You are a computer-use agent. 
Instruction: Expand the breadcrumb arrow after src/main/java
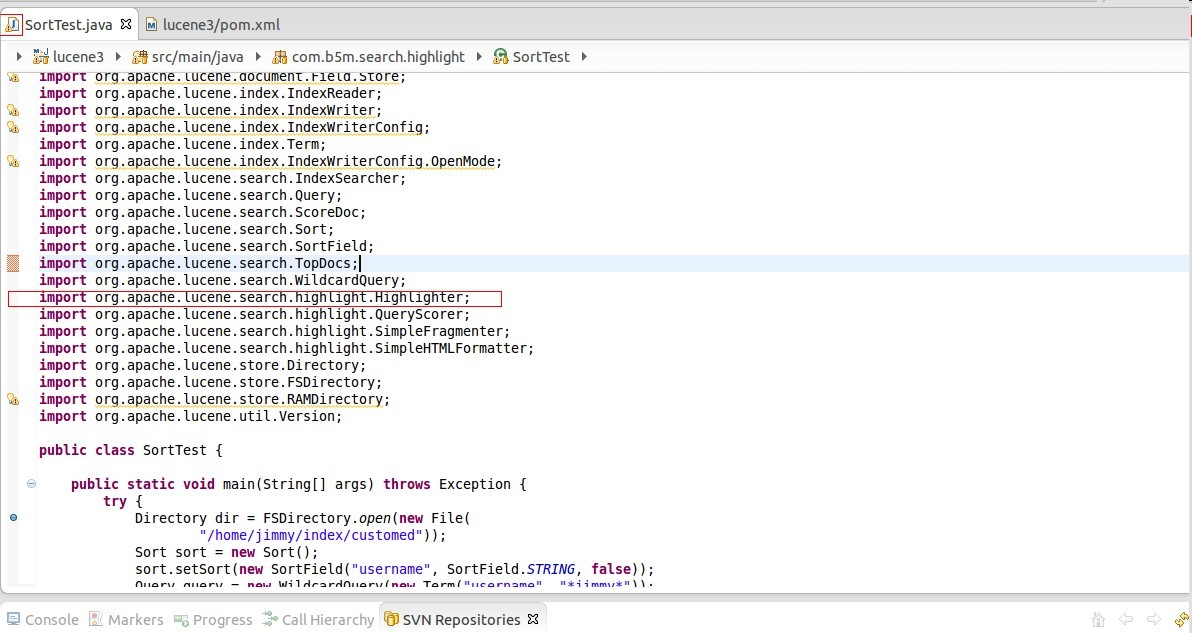(x=258, y=56)
